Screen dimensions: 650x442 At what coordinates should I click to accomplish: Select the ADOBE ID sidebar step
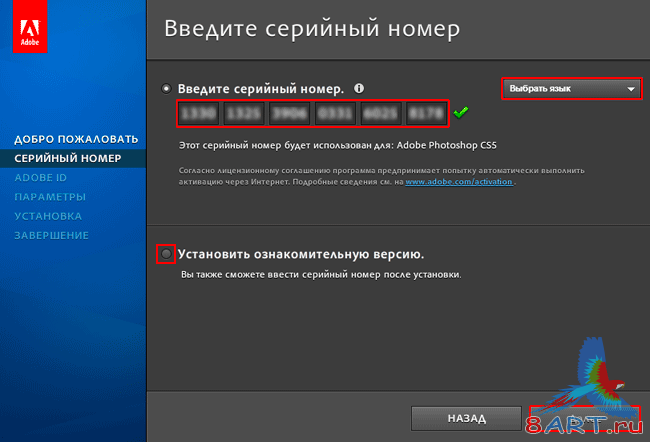coord(41,178)
